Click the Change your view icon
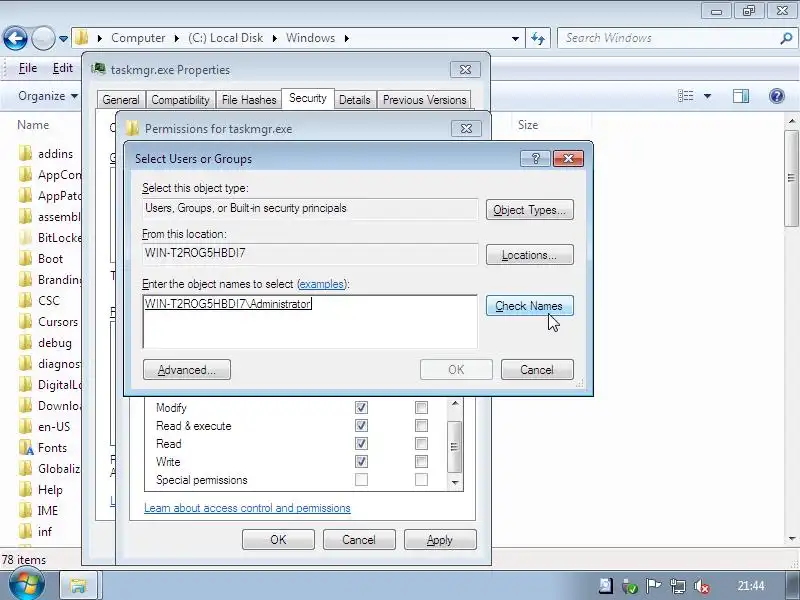The image size is (800, 600). point(685,96)
